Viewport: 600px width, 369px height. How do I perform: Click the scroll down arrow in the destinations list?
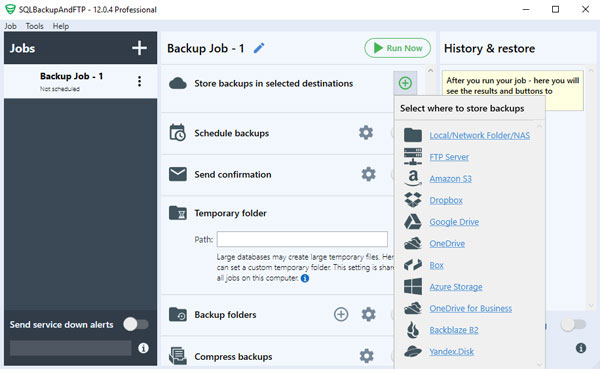(x=540, y=364)
